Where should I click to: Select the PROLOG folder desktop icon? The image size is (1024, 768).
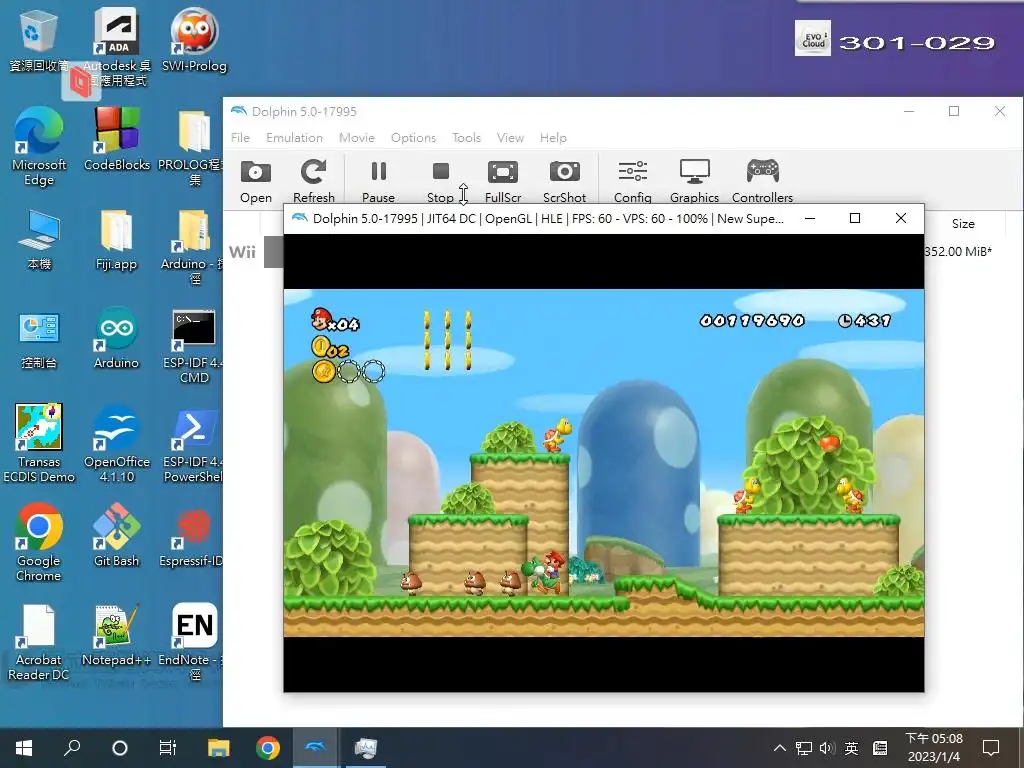[193, 147]
